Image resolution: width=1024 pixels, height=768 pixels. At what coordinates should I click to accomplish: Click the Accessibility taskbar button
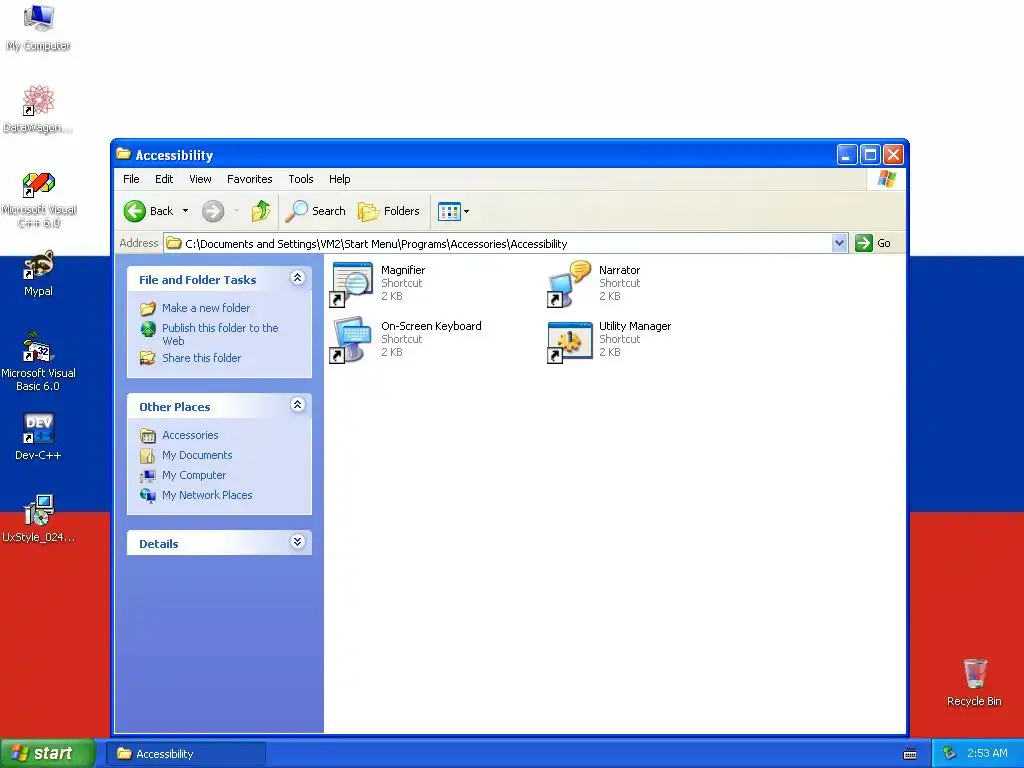[x=187, y=754]
